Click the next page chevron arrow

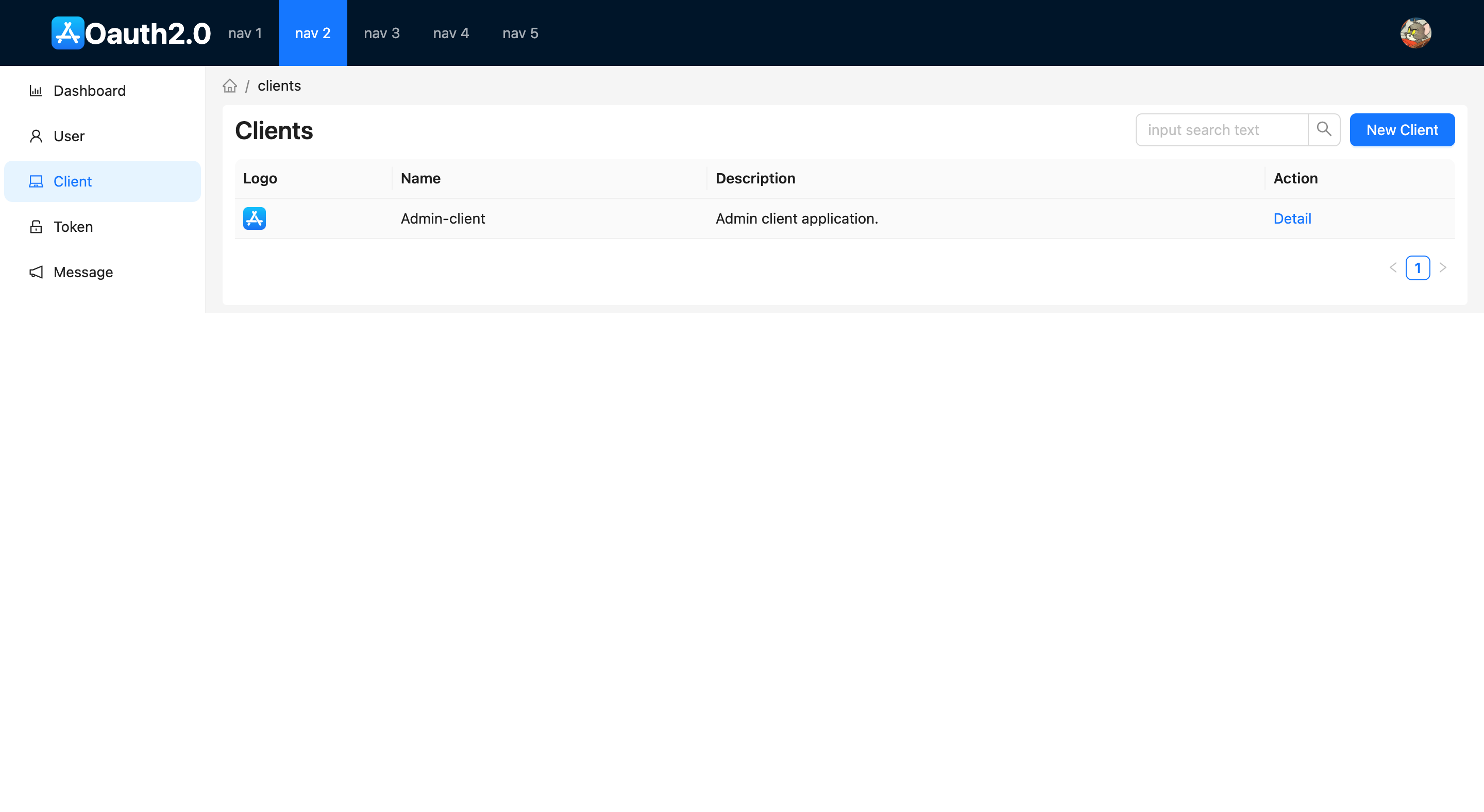tap(1445, 267)
